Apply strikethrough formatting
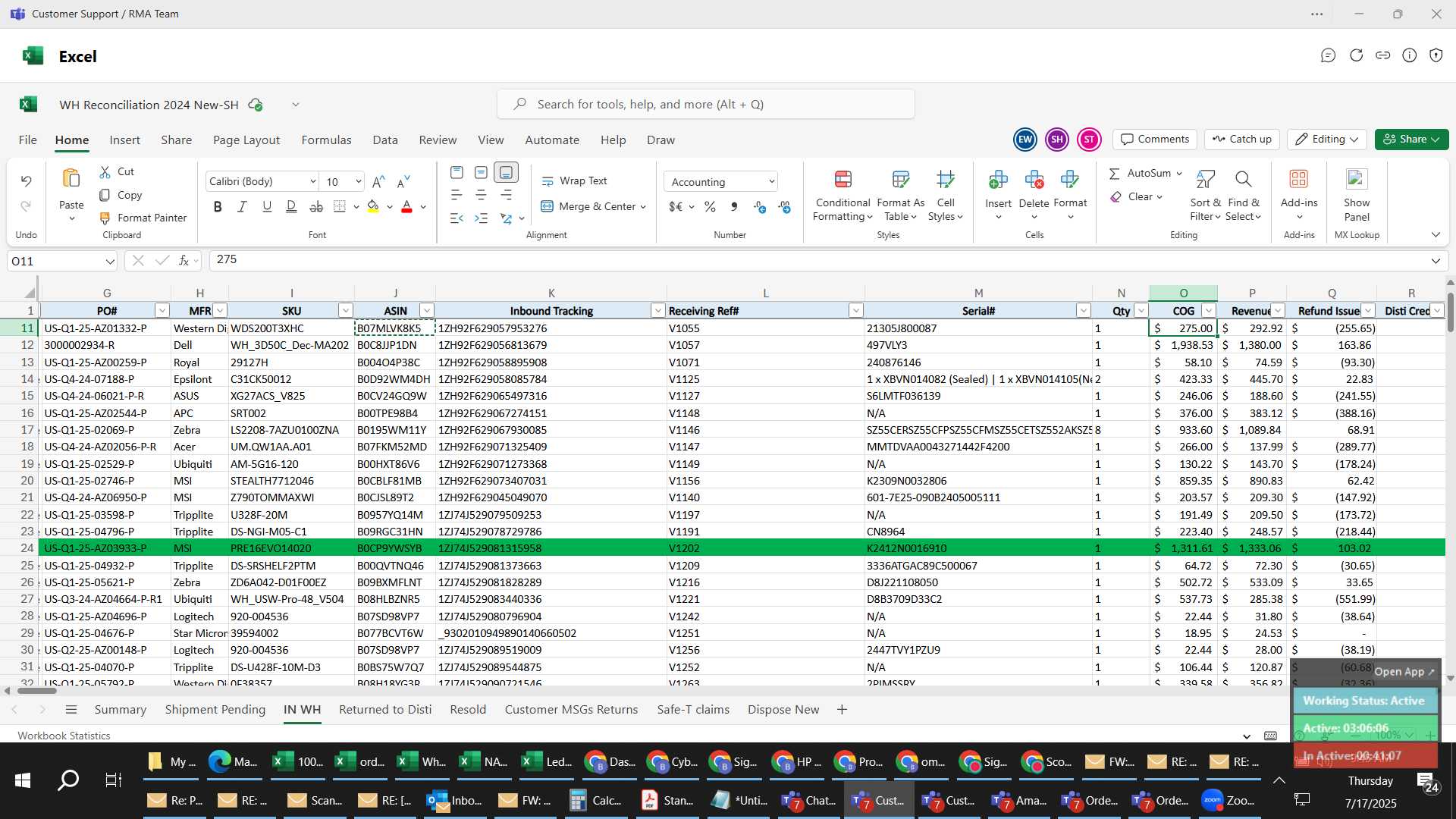This screenshot has width=1456, height=819. [x=316, y=207]
